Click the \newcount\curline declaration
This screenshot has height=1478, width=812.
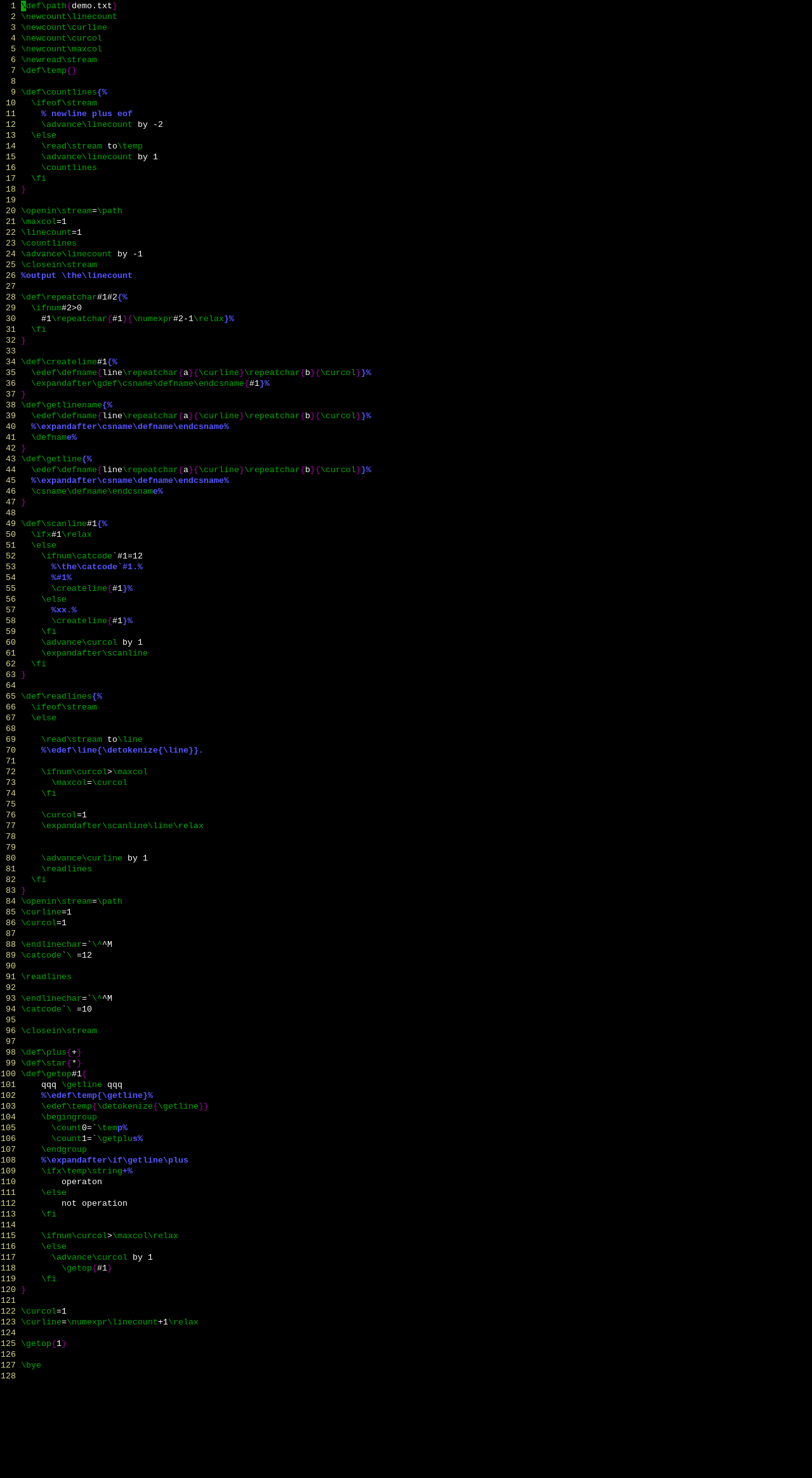[x=64, y=27]
